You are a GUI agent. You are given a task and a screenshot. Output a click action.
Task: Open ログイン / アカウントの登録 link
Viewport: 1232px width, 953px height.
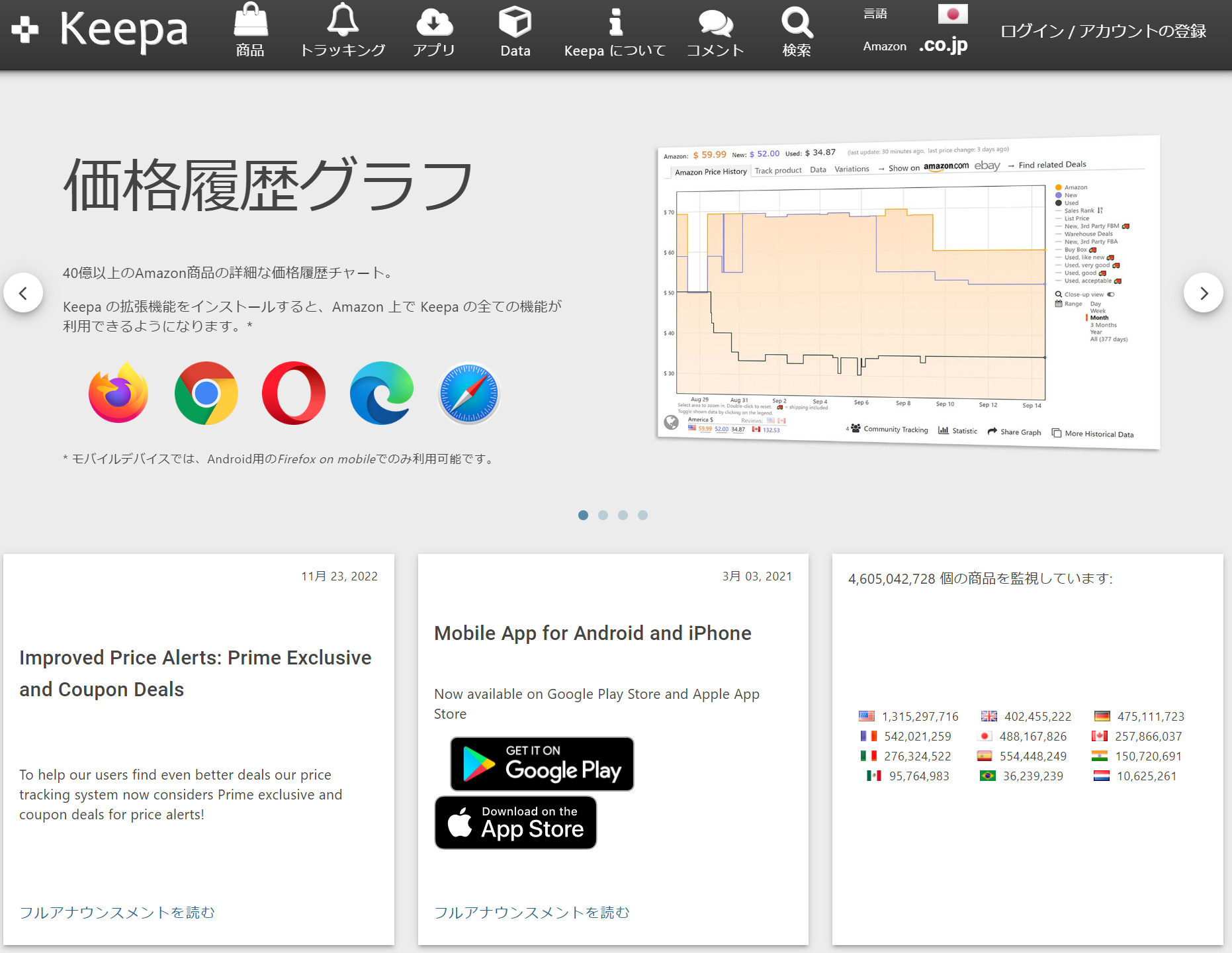click(1103, 31)
